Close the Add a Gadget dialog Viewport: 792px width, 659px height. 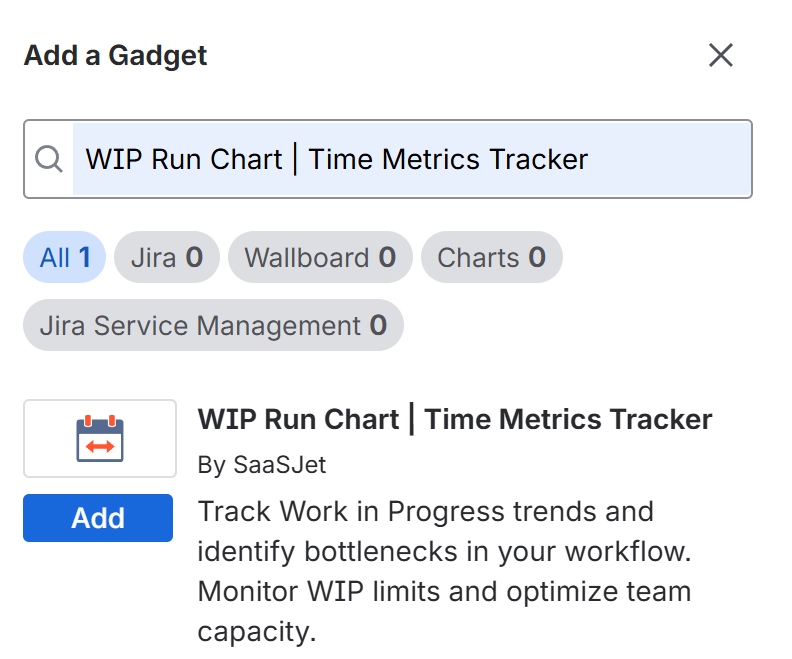[721, 55]
